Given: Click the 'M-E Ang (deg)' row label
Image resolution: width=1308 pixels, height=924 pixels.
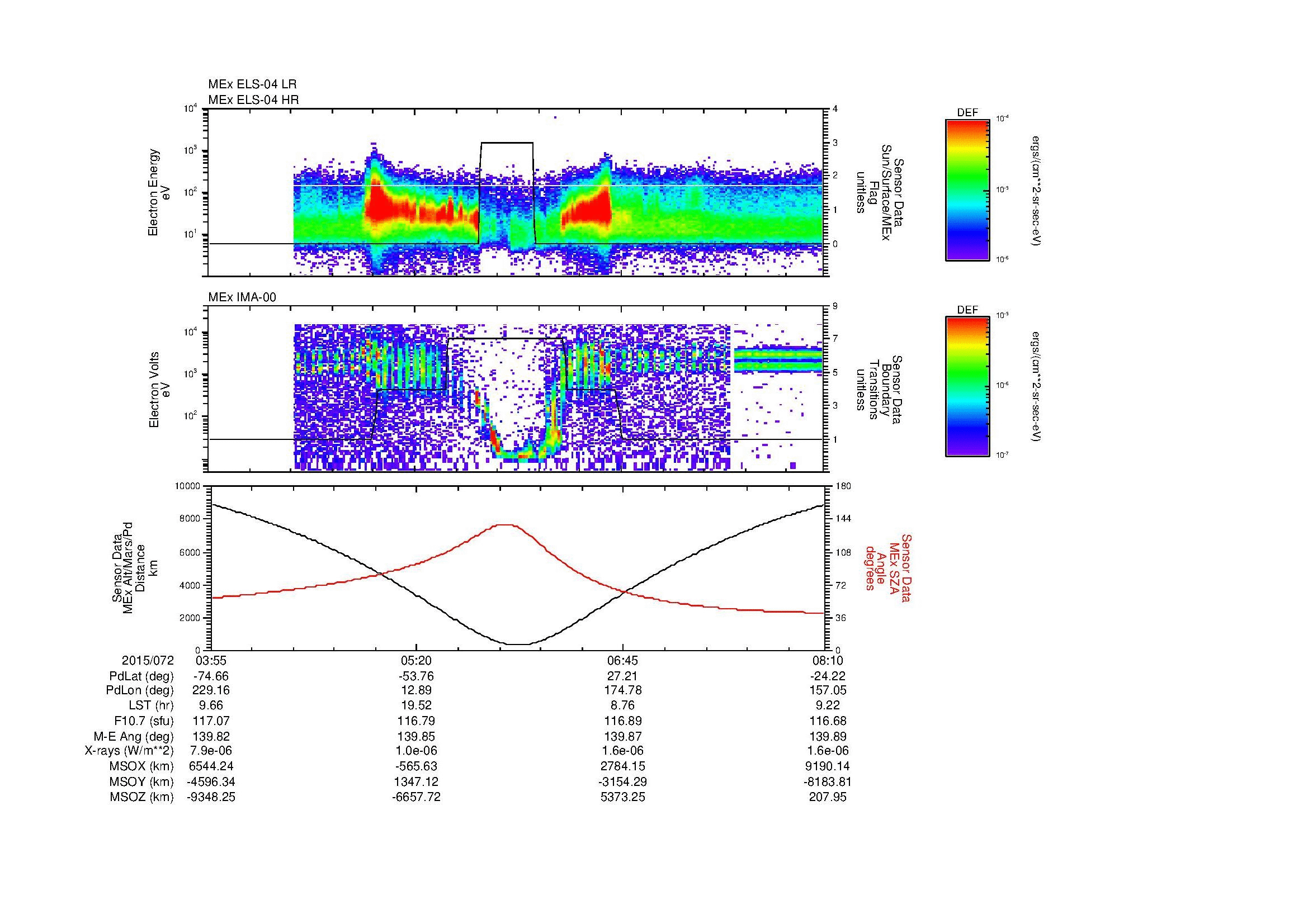Looking at the screenshot, I should click(134, 737).
